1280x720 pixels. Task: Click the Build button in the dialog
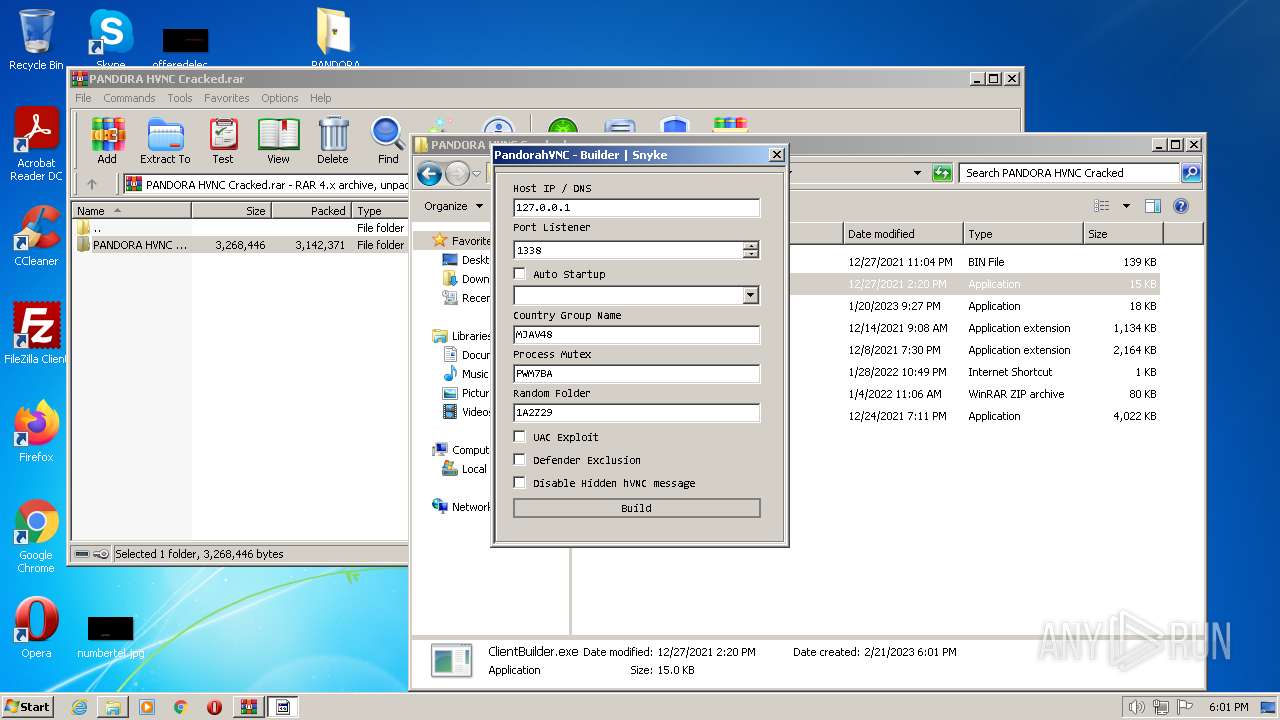coord(636,508)
